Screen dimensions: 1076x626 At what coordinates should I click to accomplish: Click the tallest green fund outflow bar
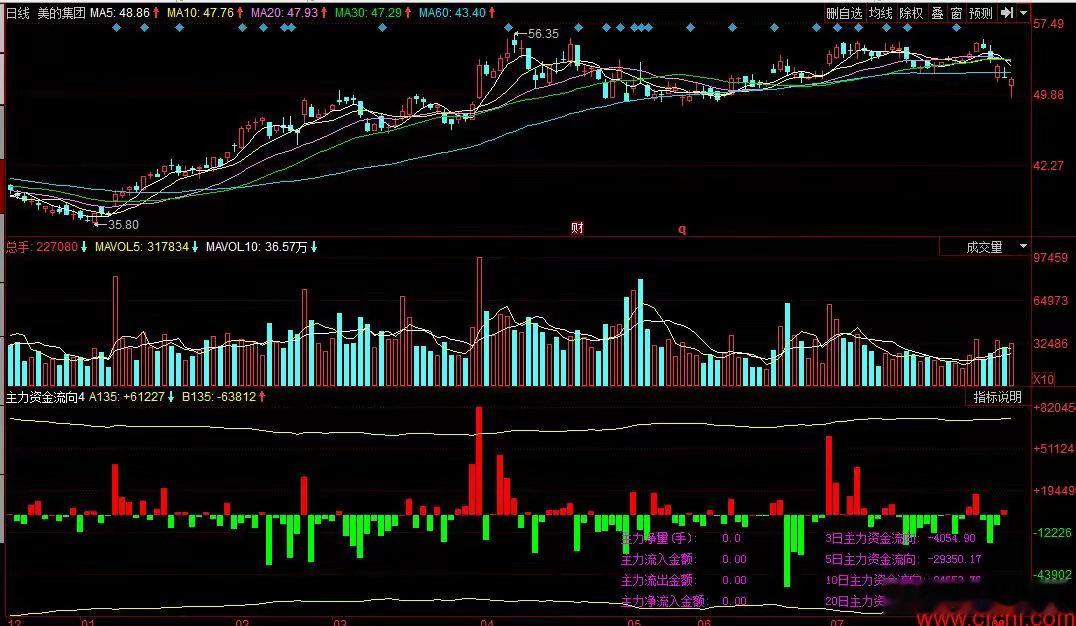tap(787, 550)
